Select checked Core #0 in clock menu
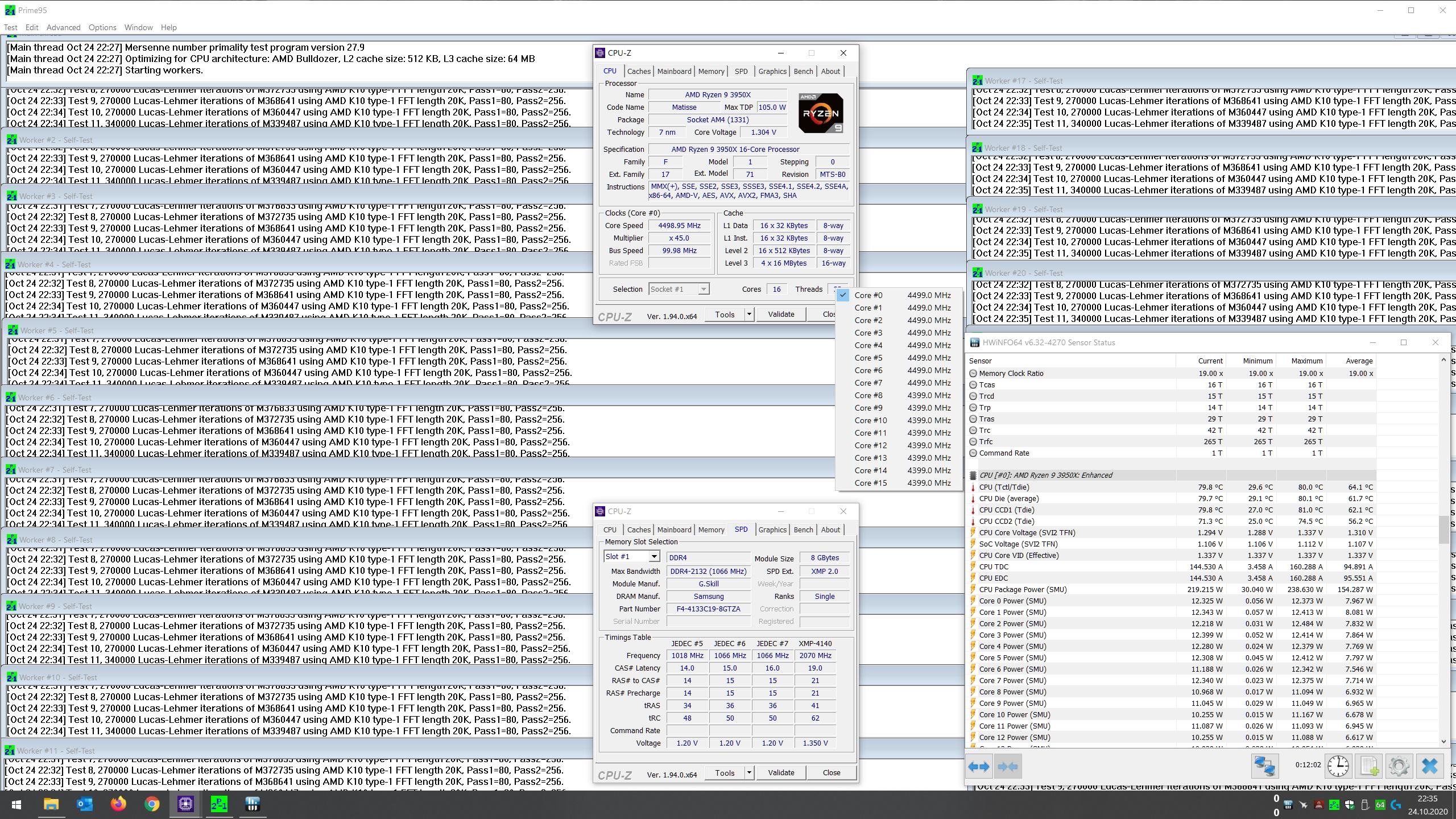 (899, 295)
